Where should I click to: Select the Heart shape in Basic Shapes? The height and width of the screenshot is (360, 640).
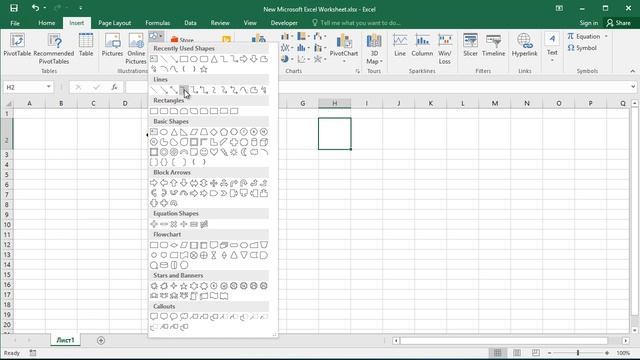coord(214,152)
